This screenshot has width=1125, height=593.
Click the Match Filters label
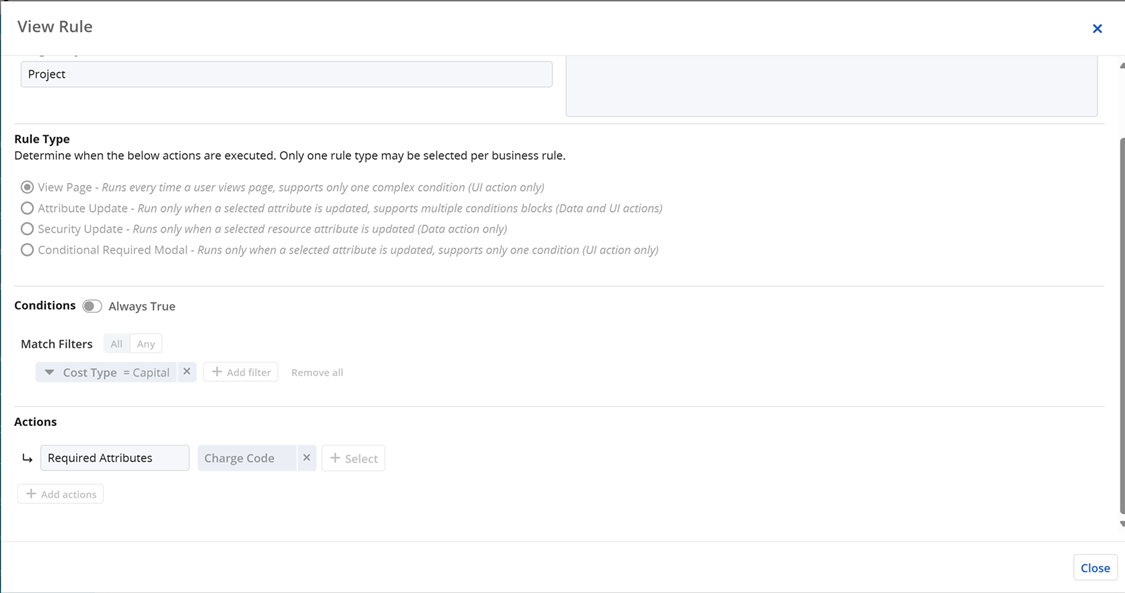(57, 344)
